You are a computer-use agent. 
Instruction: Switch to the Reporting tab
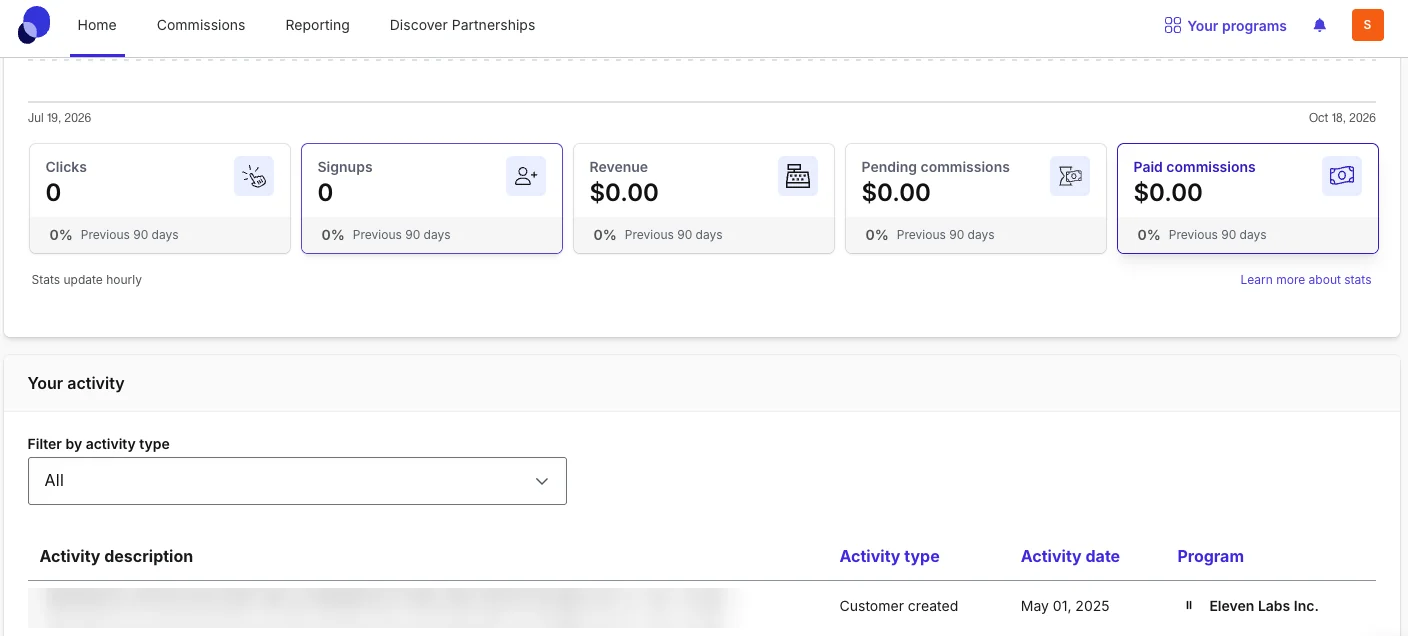pos(317,26)
